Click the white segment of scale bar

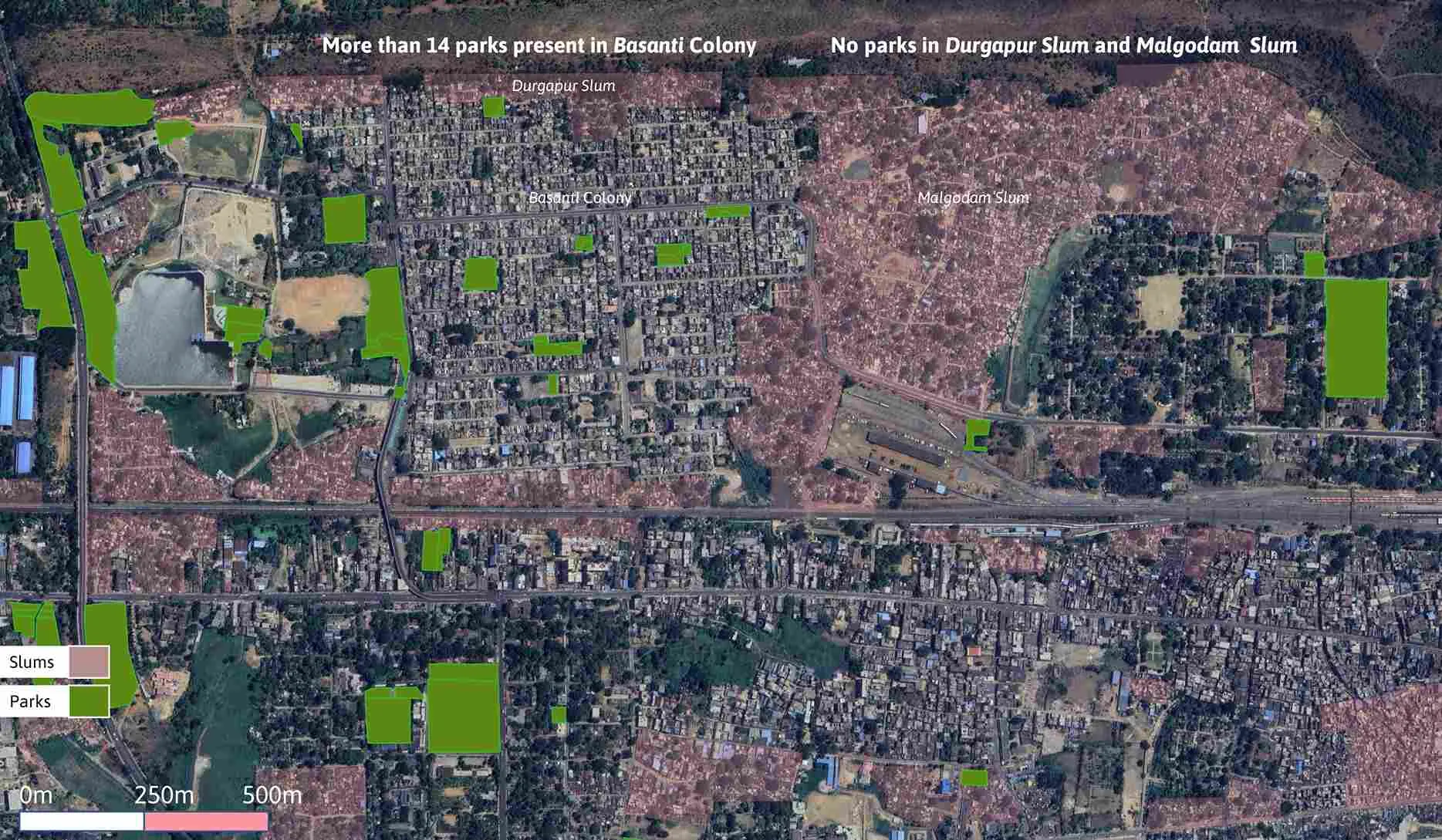[x=82, y=821]
